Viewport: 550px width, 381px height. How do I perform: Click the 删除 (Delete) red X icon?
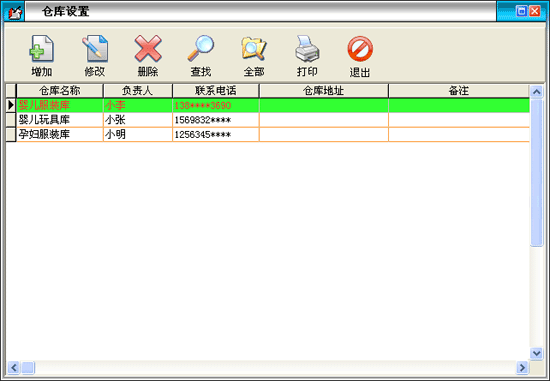click(148, 49)
